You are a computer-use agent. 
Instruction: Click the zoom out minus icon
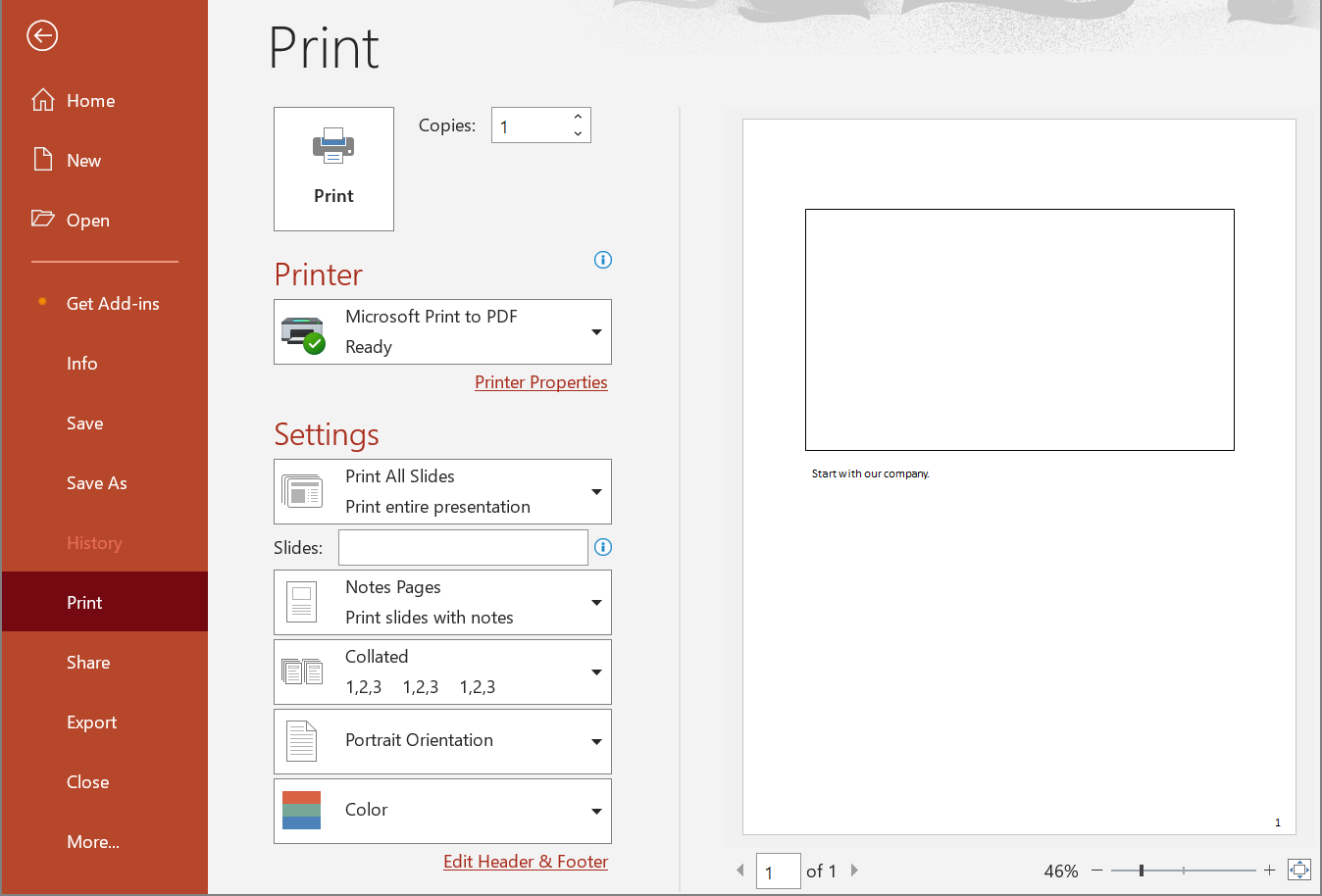coord(1097,870)
